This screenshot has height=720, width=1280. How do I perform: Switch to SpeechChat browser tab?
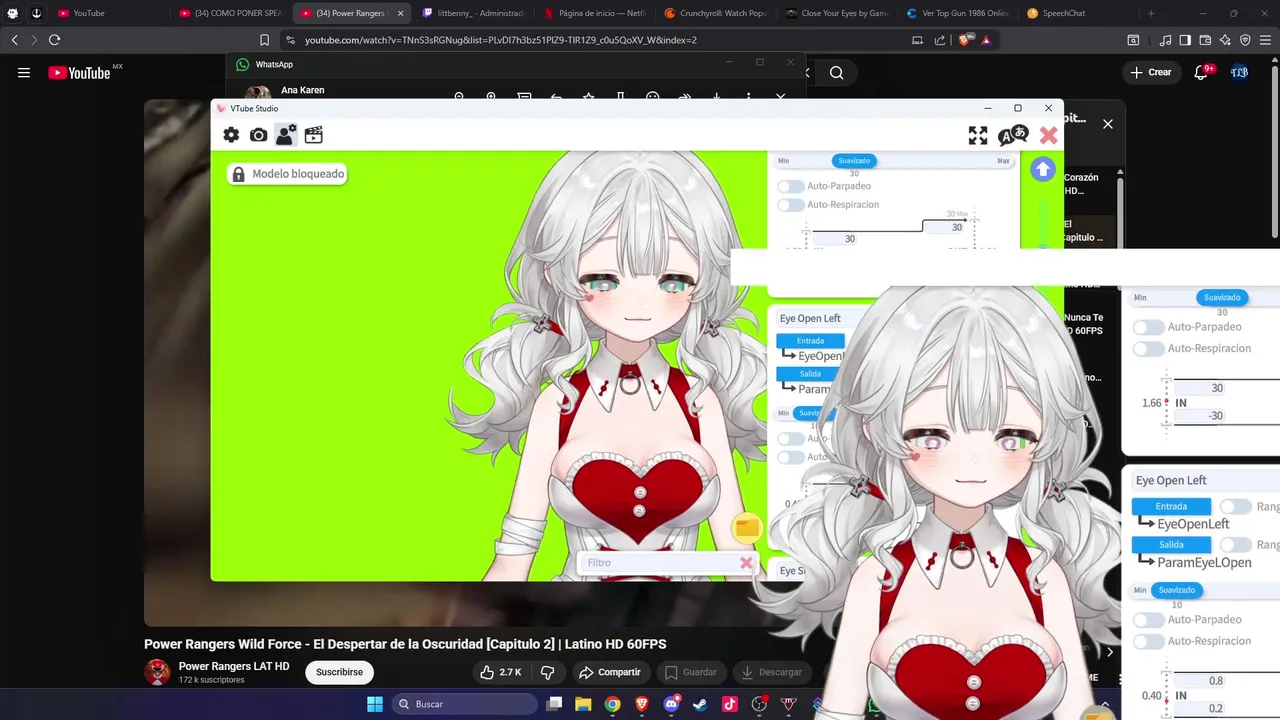pyautogui.click(x=1078, y=13)
